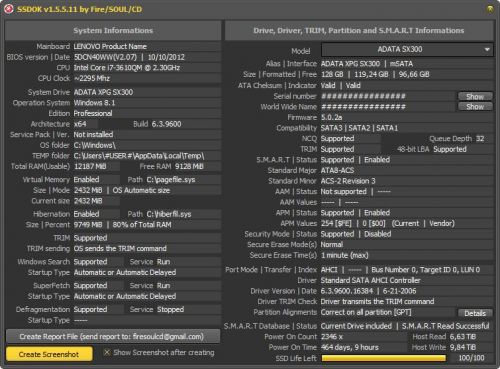This screenshot has width=500, height=369.
Task: Click the SSD Life Left progress bar
Action: pos(383,358)
